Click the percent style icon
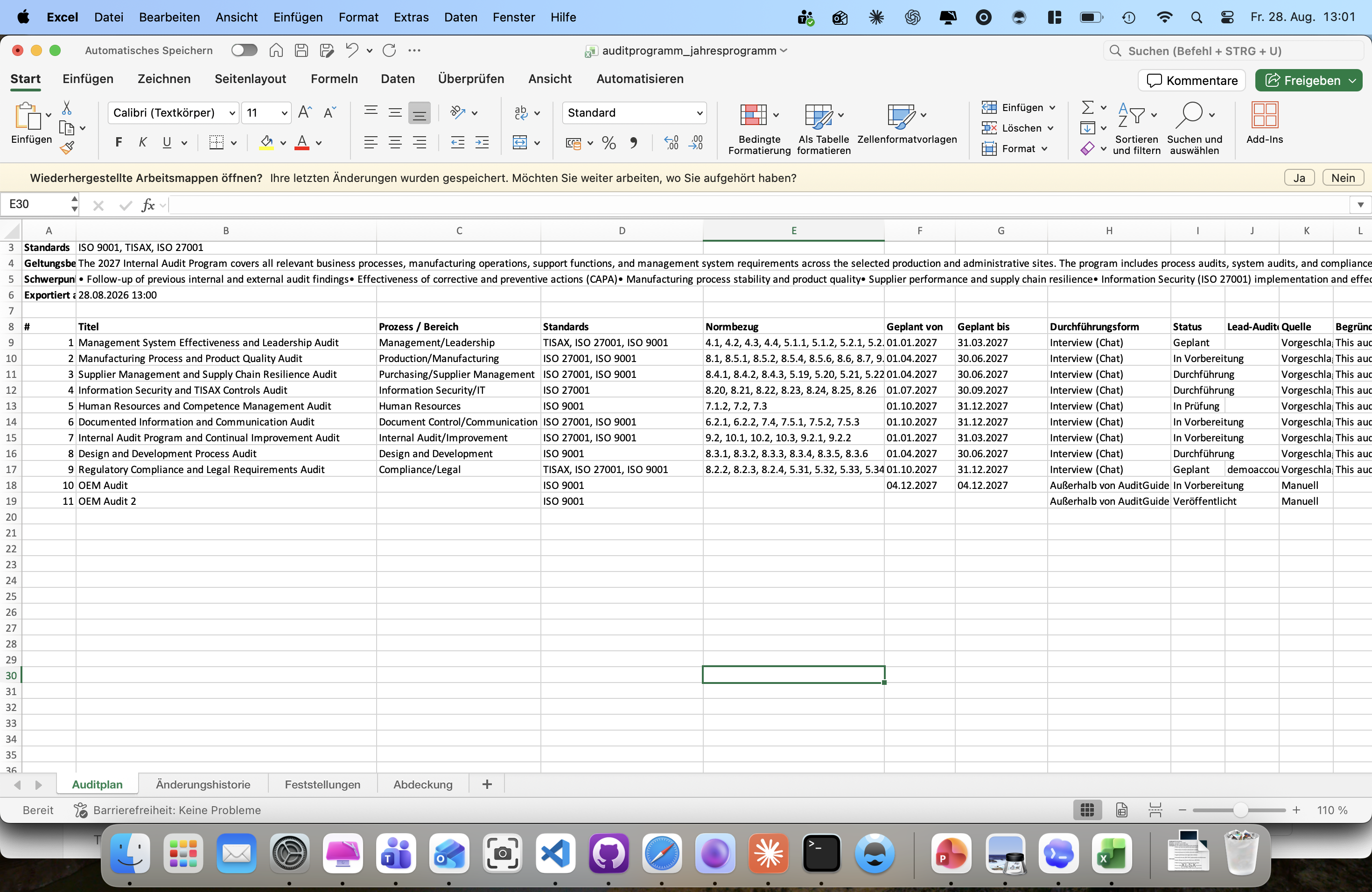 (x=609, y=143)
